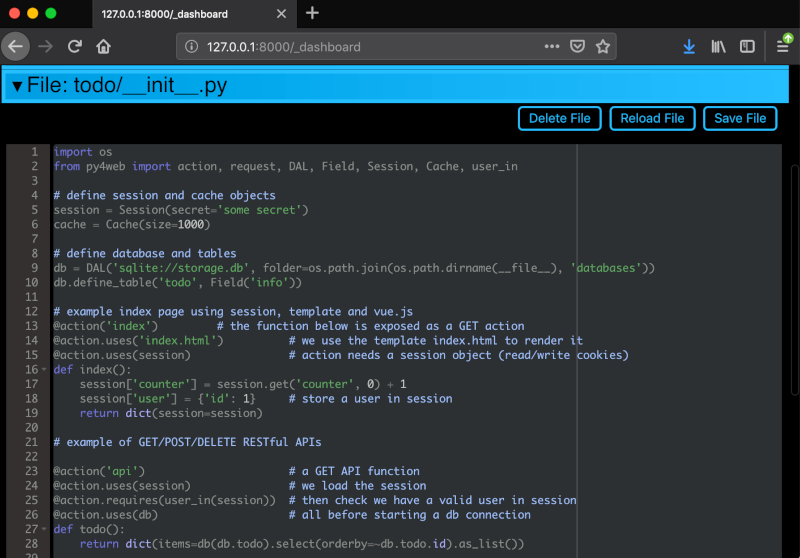The width and height of the screenshot is (800, 558).
Task: Fold the def todo() code block
Action: tap(43, 529)
